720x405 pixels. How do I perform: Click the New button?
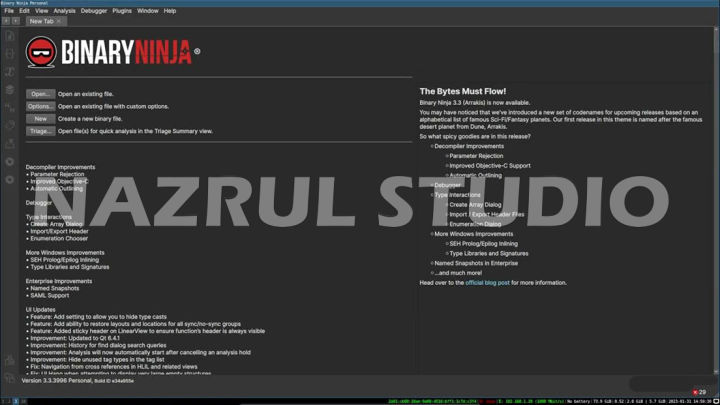40,119
